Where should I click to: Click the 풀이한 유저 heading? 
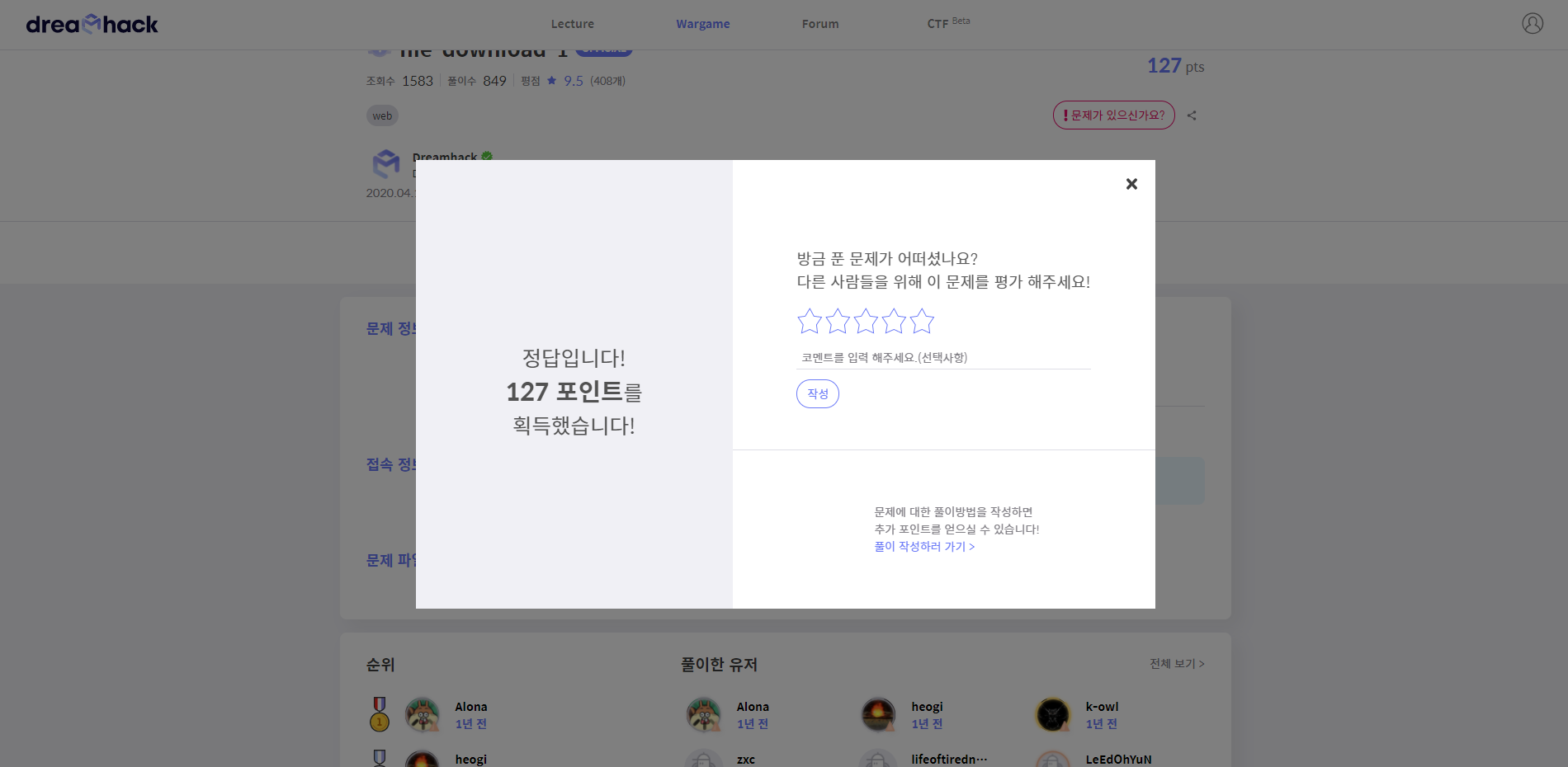(x=719, y=665)
